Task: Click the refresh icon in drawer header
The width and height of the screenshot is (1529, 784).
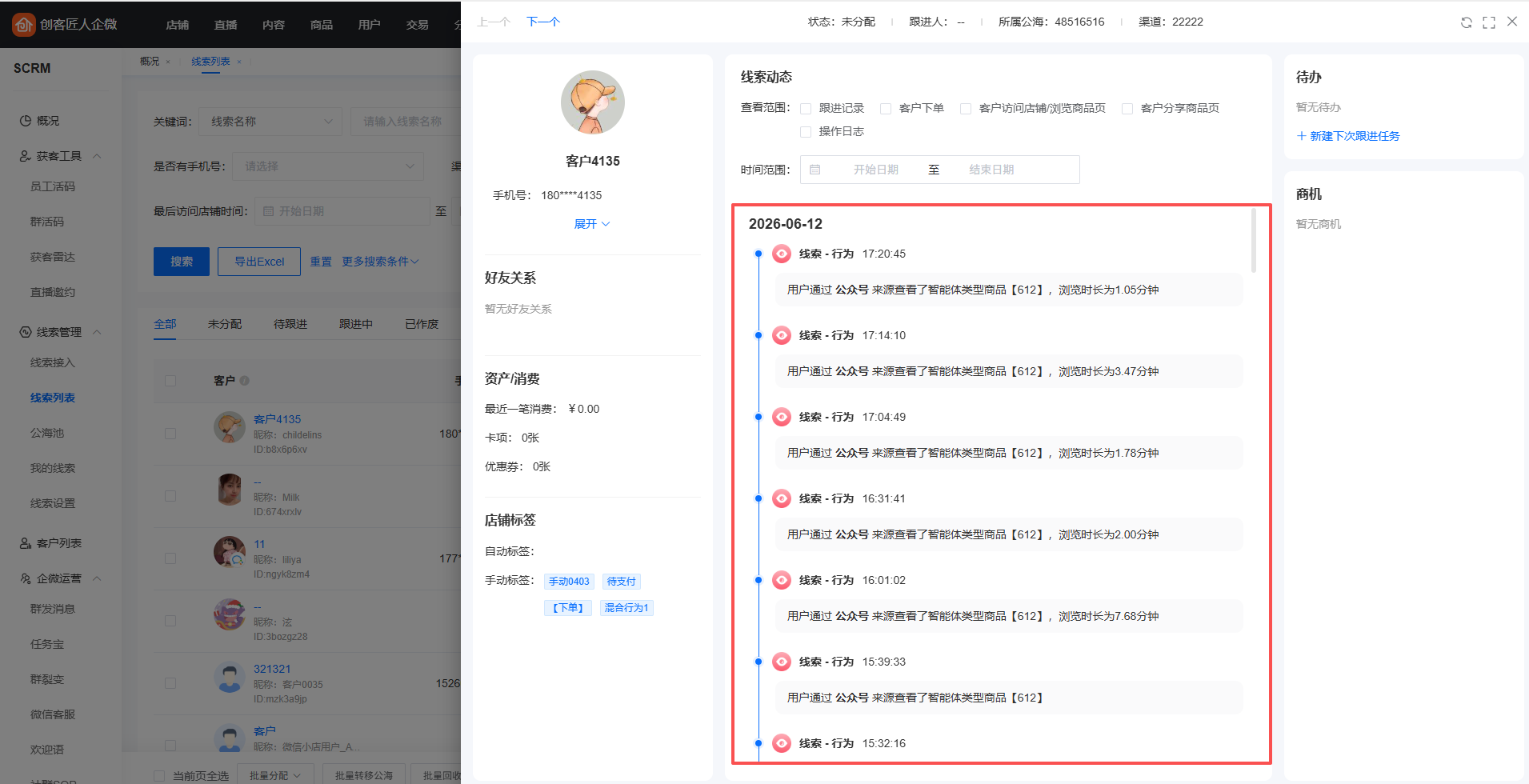Action: [x=1466, y=22]
